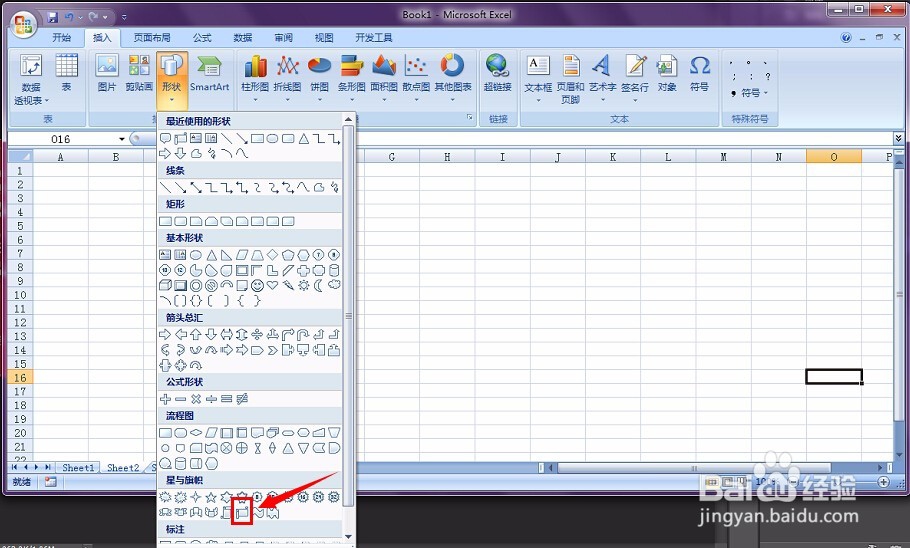Select the horizontal scroll shape
The width and height of the screenshot is (910, 548).
pyautogui.click(x=242, y=512)
